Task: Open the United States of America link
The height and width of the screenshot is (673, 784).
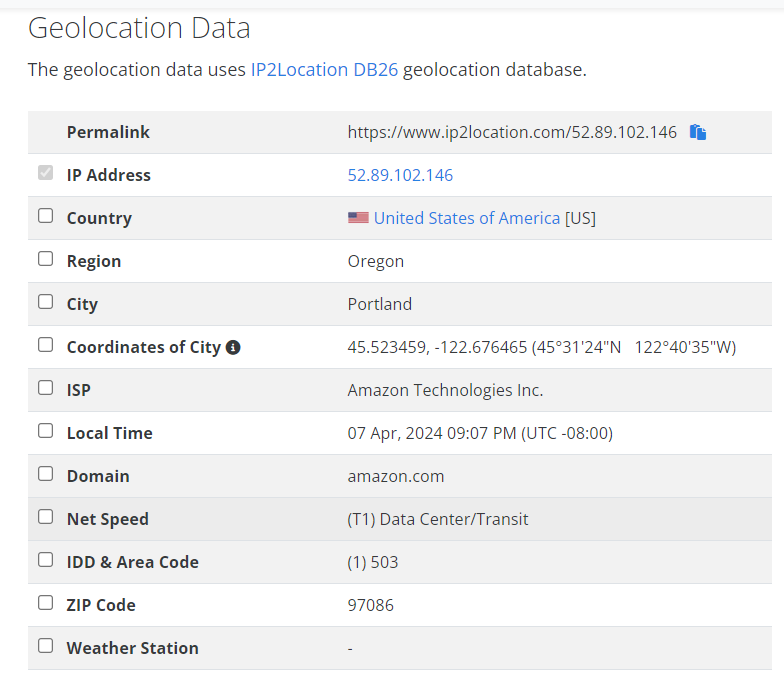Action: coord(466,218)
